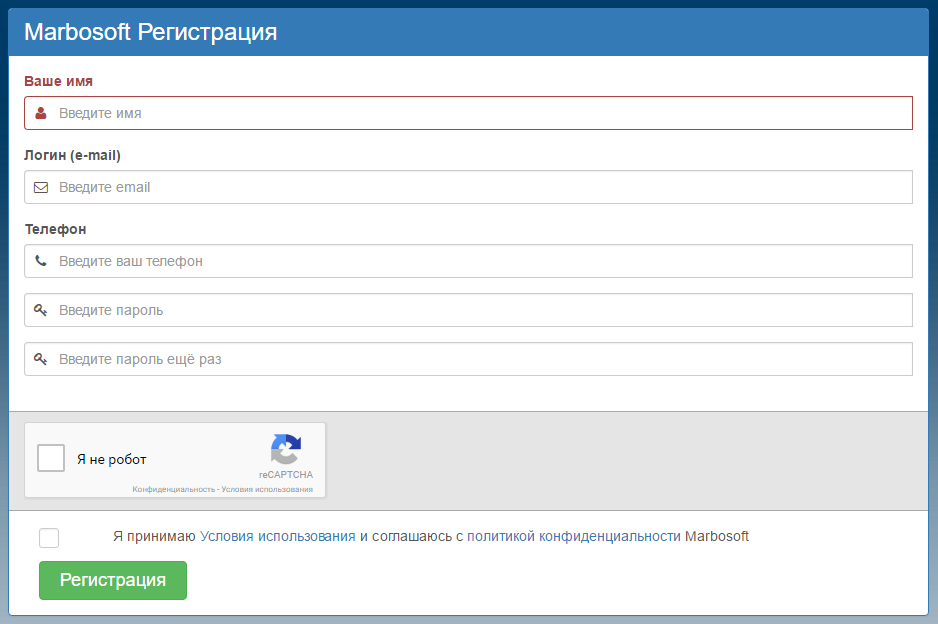Click the 'Я не робот' text
938x624 pixels.
click(x=112, y=459)
